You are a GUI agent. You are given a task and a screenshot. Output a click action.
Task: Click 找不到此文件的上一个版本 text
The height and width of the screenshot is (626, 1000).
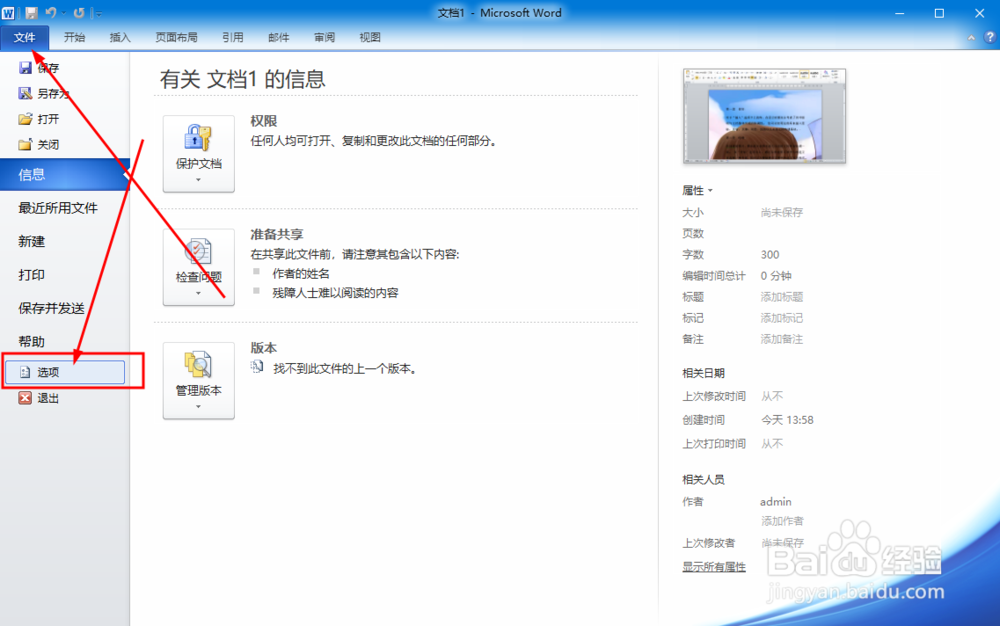[x=345, y=368]
